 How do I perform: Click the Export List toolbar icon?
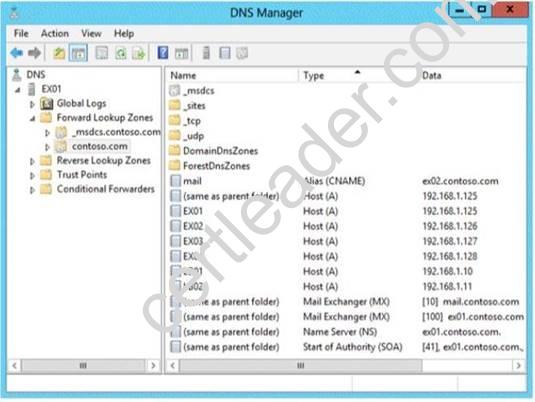pos(139,53)
